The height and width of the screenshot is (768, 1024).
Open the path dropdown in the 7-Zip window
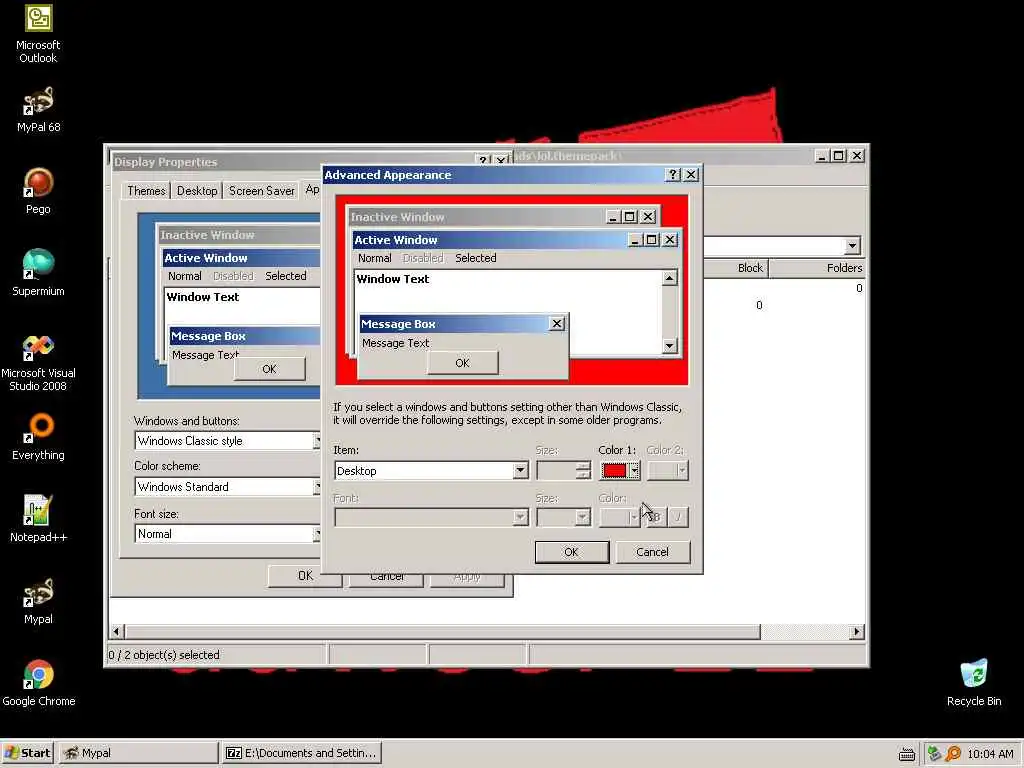(852, 246)
